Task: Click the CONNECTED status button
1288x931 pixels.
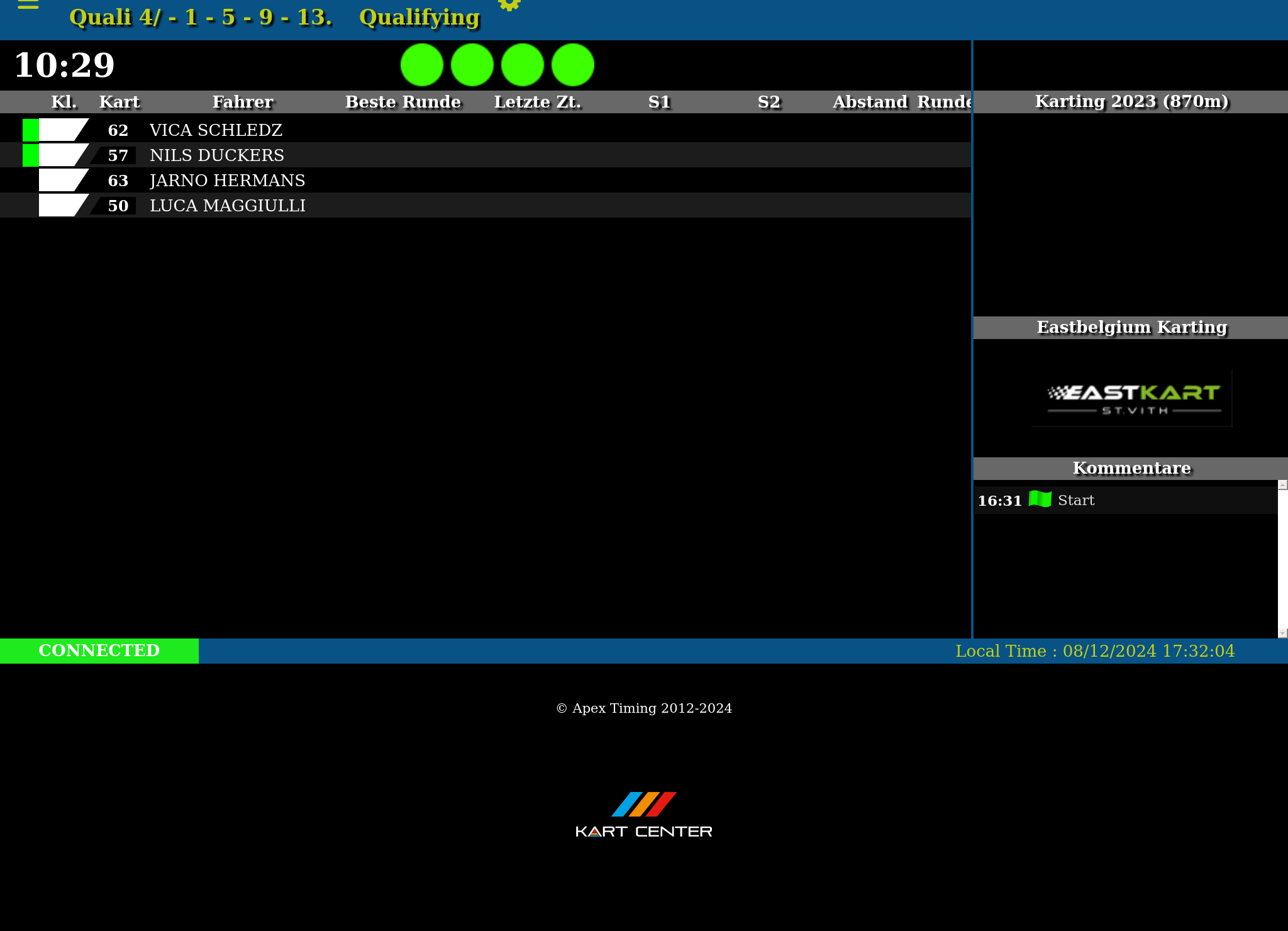Action: coord(99,650)
